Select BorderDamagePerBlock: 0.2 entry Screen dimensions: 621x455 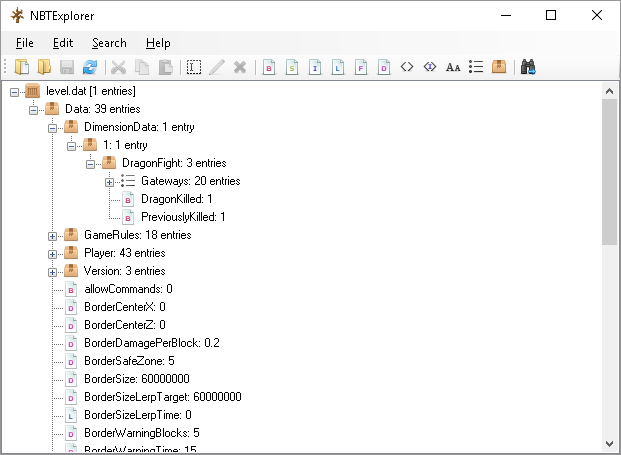coord(152,343)
